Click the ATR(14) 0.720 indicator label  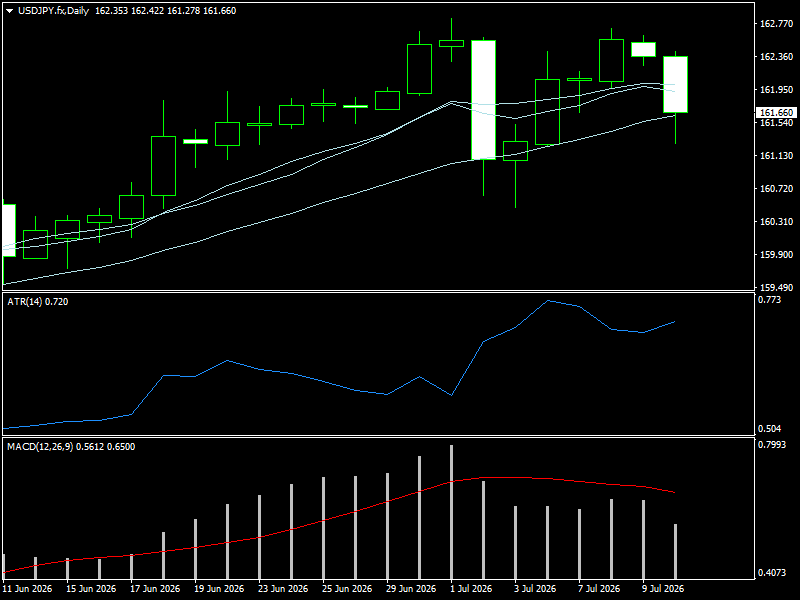[38, 302]
